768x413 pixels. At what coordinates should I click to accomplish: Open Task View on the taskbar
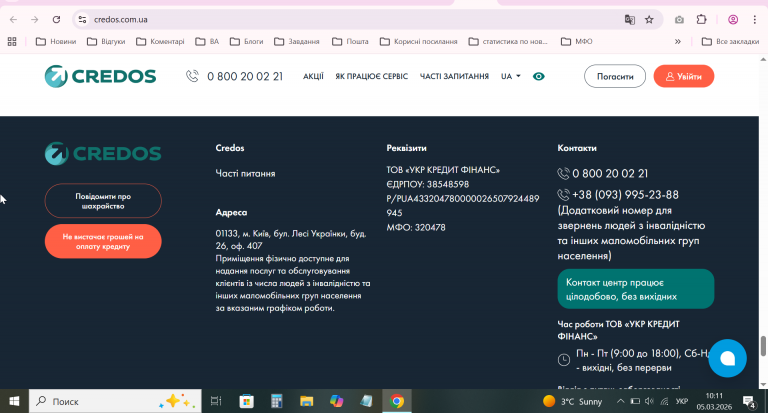[216, 401]
